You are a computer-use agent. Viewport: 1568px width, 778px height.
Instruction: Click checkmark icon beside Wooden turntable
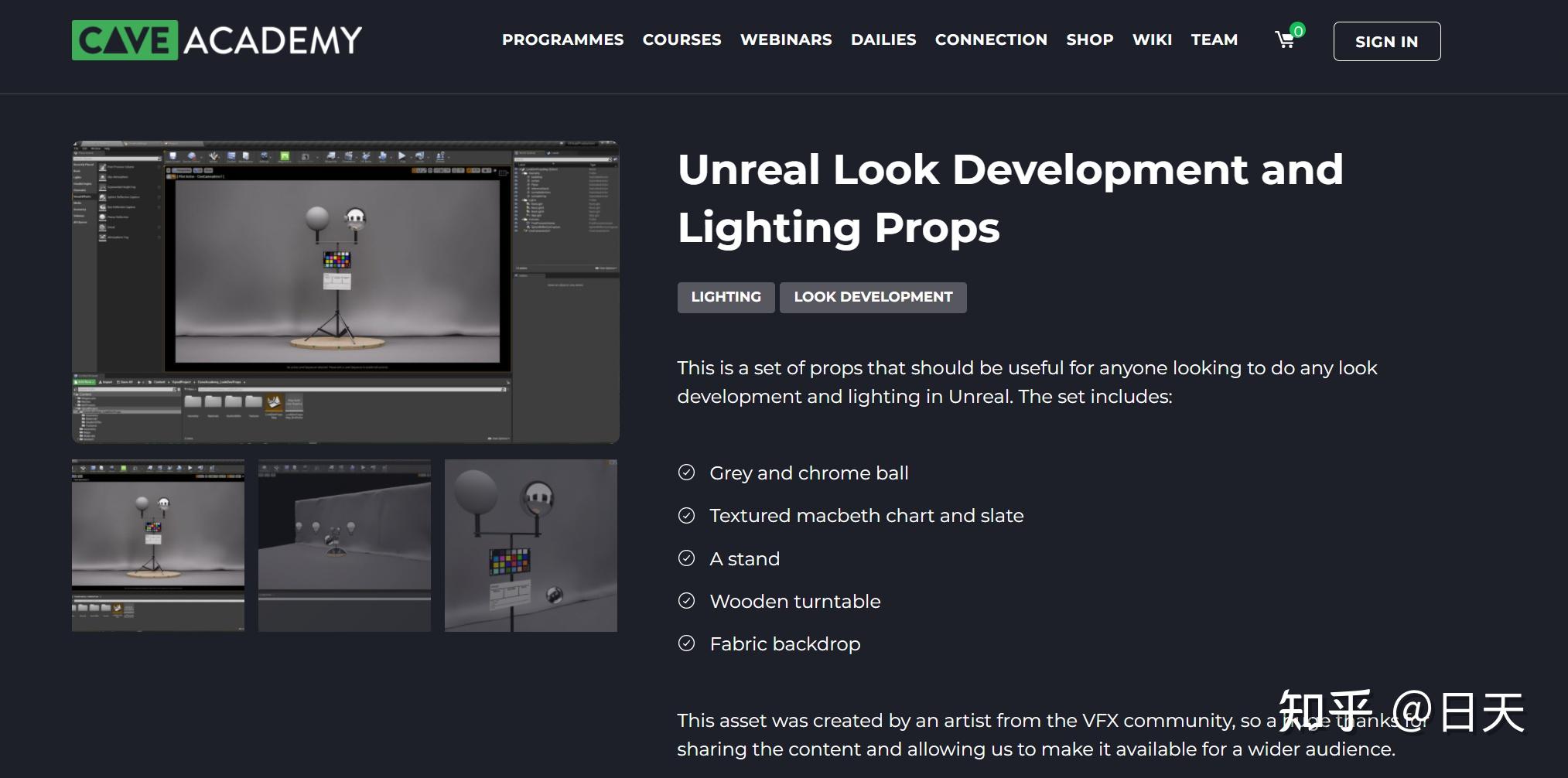pos(686,601)
